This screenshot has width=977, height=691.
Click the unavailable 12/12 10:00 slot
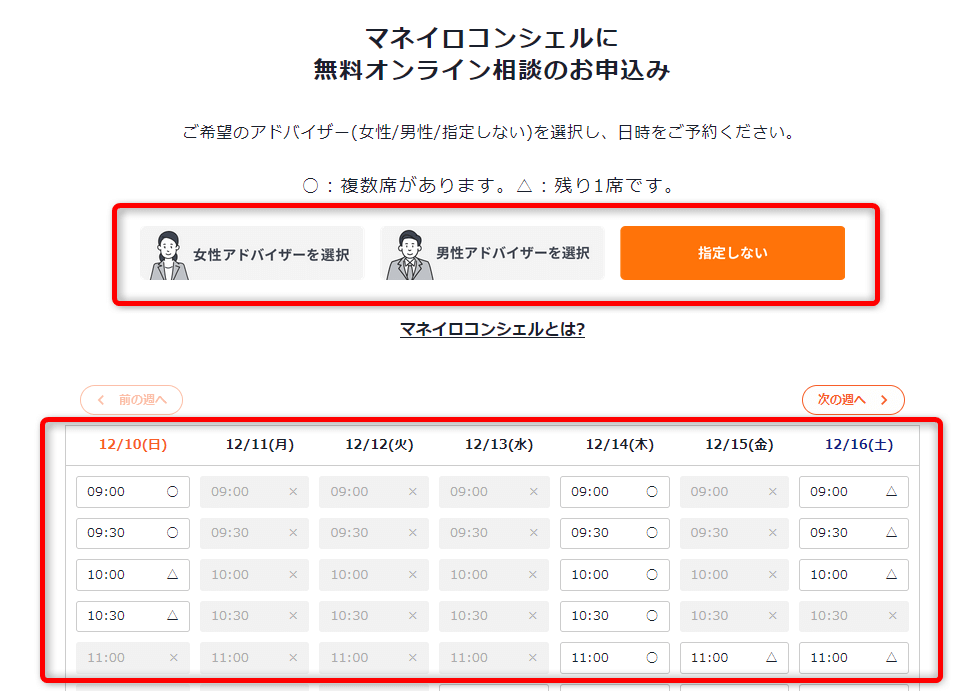[x=374, y=574]
